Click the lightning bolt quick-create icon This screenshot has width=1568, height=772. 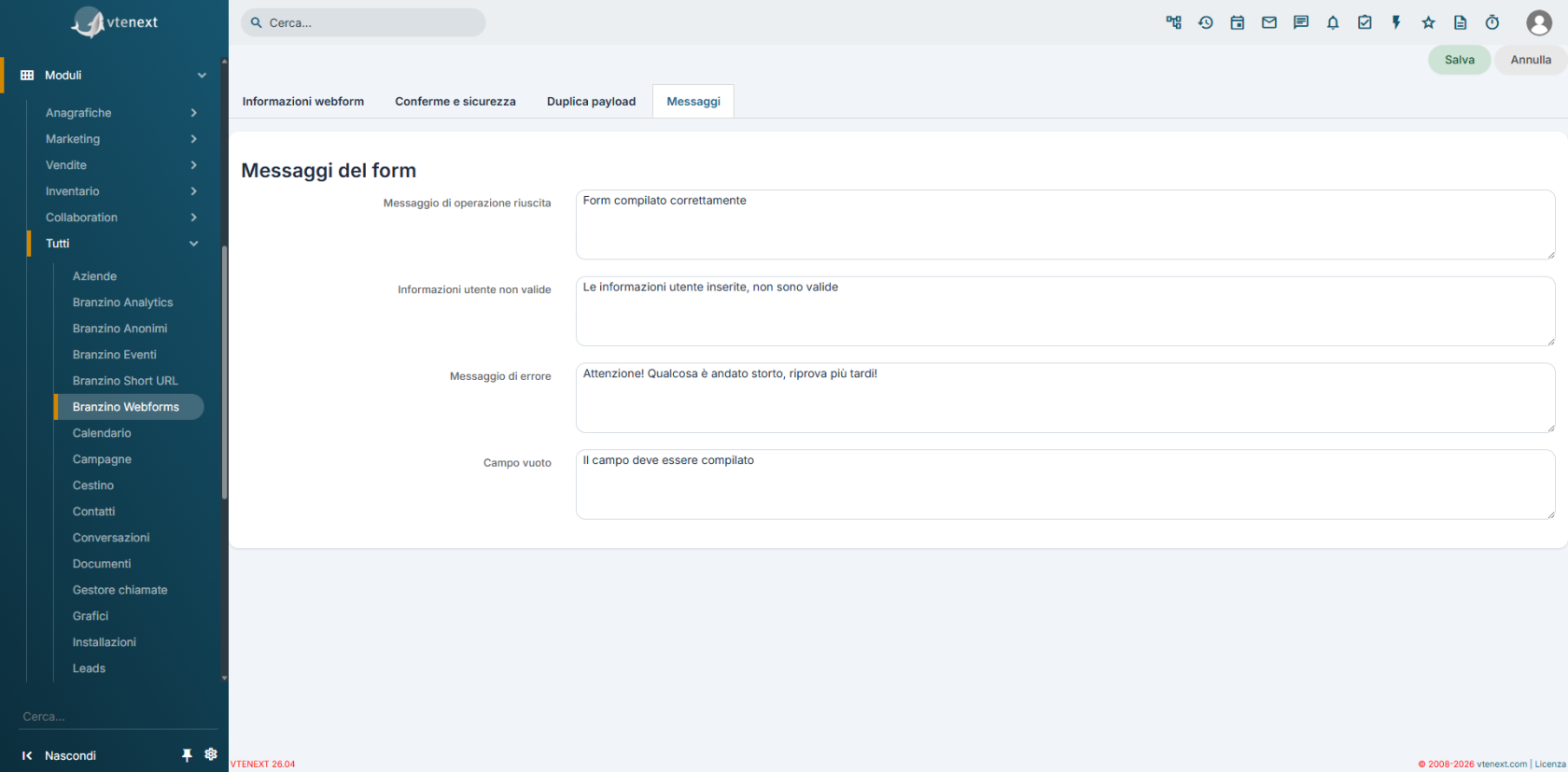point(1396,22)
